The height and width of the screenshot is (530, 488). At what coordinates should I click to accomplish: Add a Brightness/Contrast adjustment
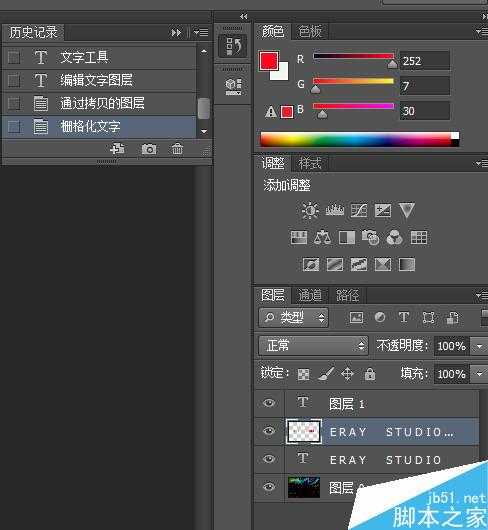[x=310, y=210]
